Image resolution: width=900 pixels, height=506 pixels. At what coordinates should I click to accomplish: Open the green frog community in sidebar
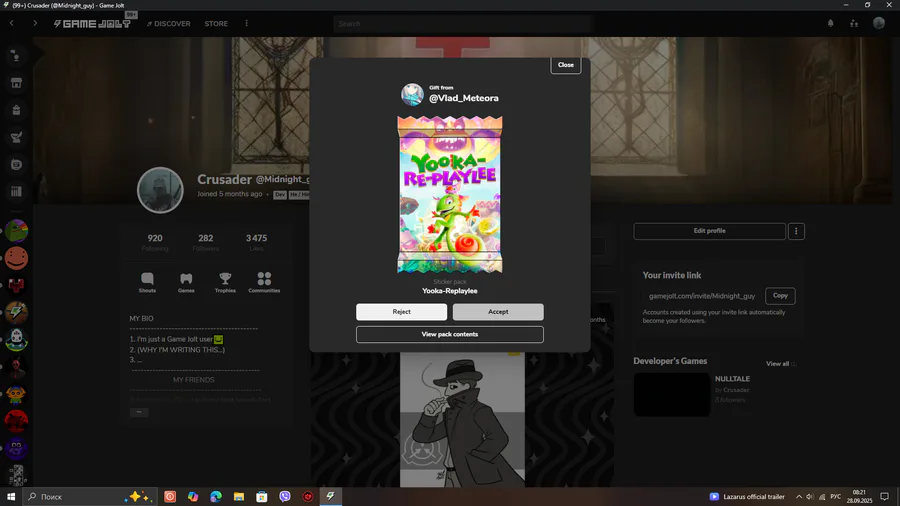point(16,231)
